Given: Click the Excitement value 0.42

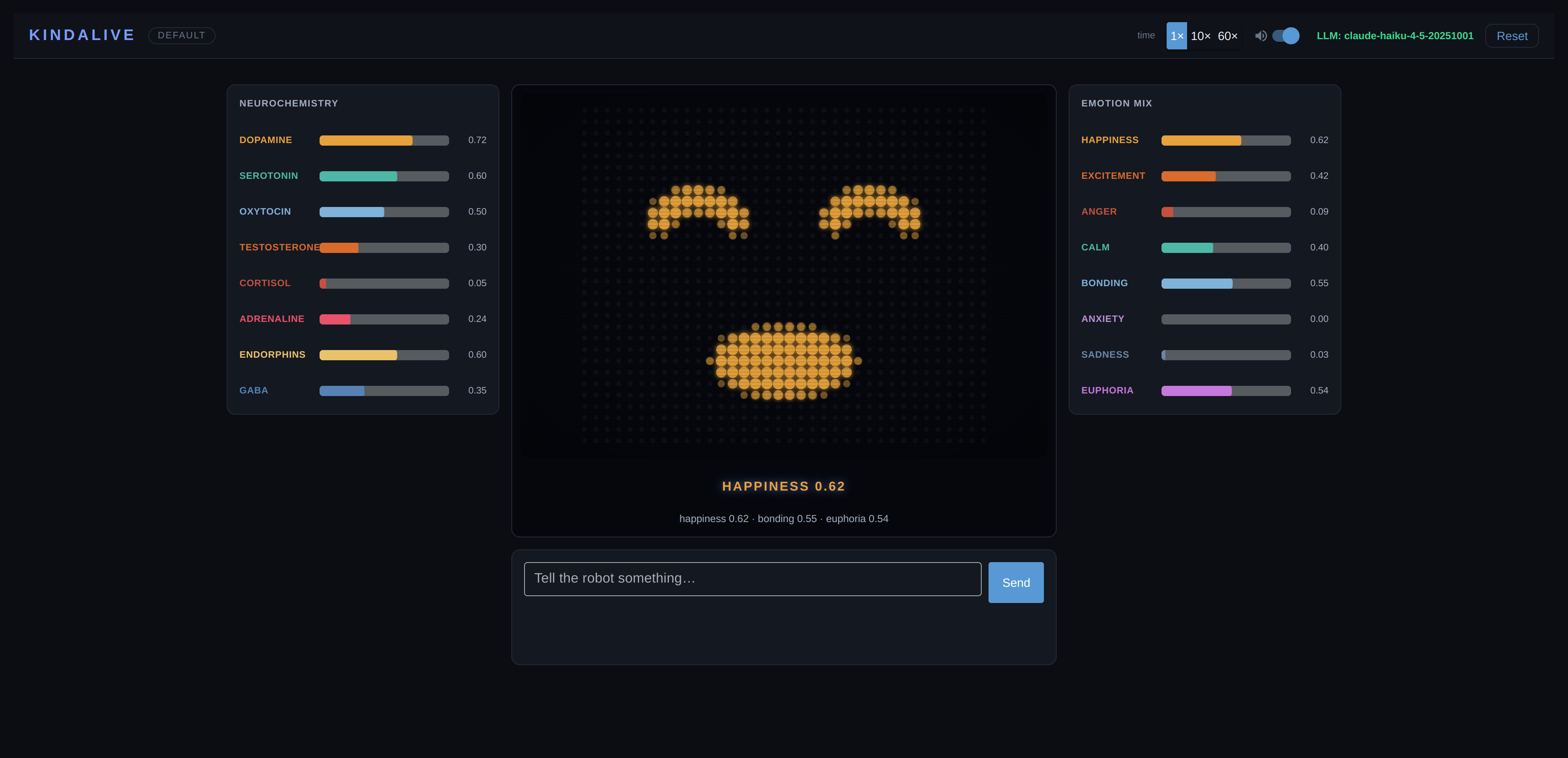Looking at the screenshot, I should point(1319,176).
